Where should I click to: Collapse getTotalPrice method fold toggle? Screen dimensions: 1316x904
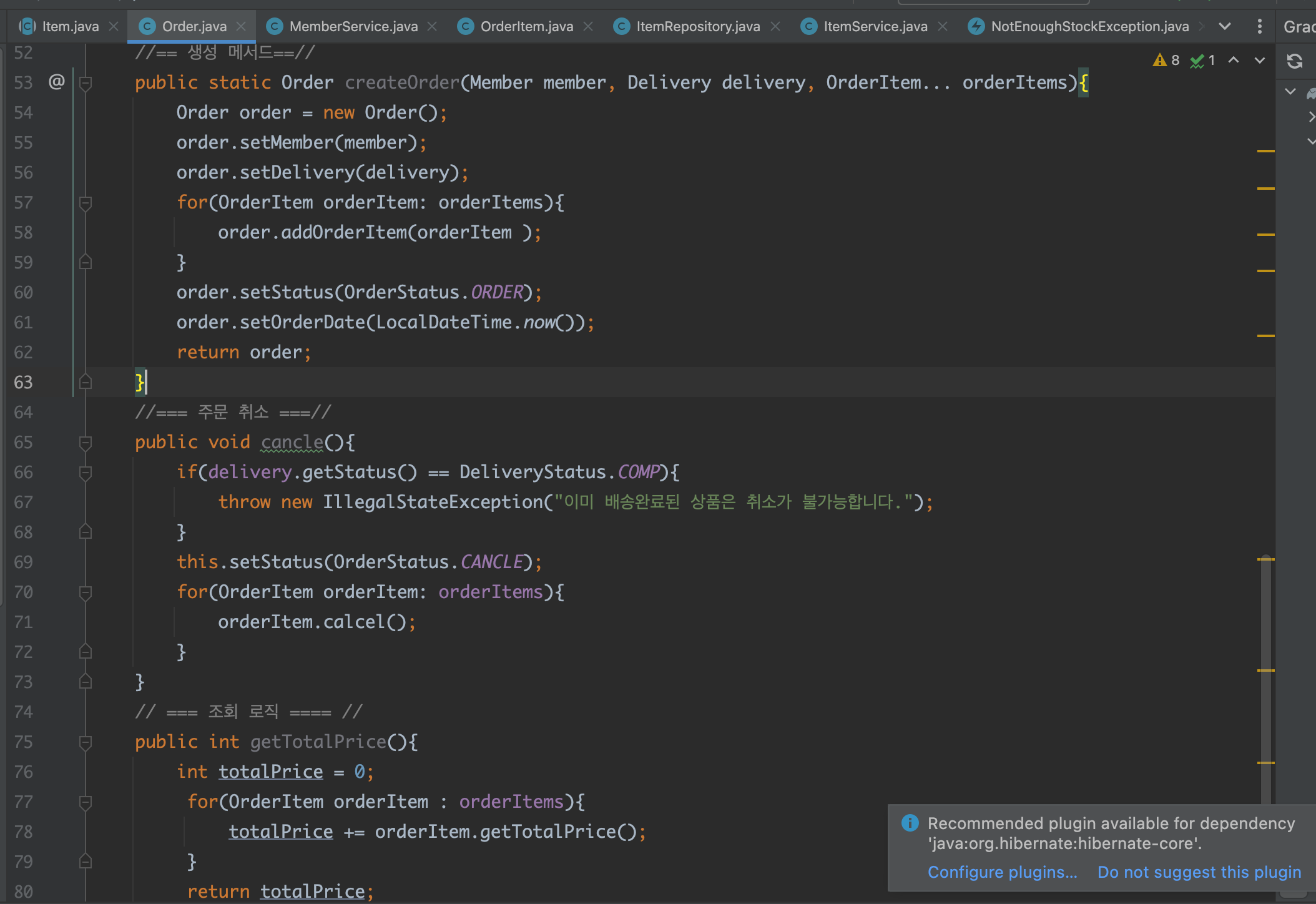pyautogui.click(x=86, y=742)
